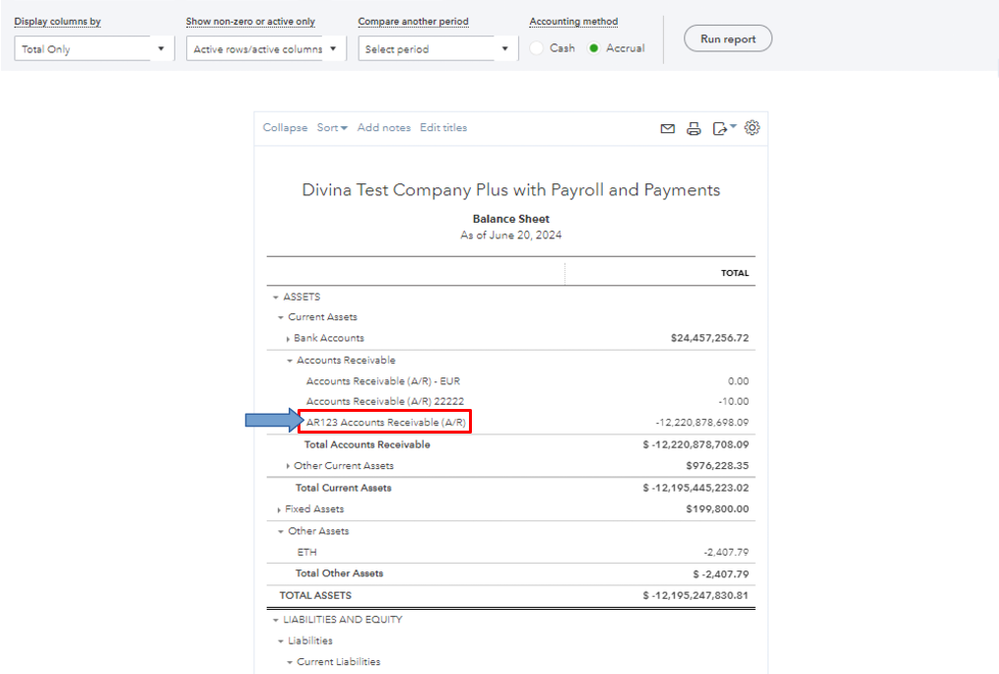Screen dimensions: 999x674
Task: Select the Accrual accounting method
Action: pos(594,48)
